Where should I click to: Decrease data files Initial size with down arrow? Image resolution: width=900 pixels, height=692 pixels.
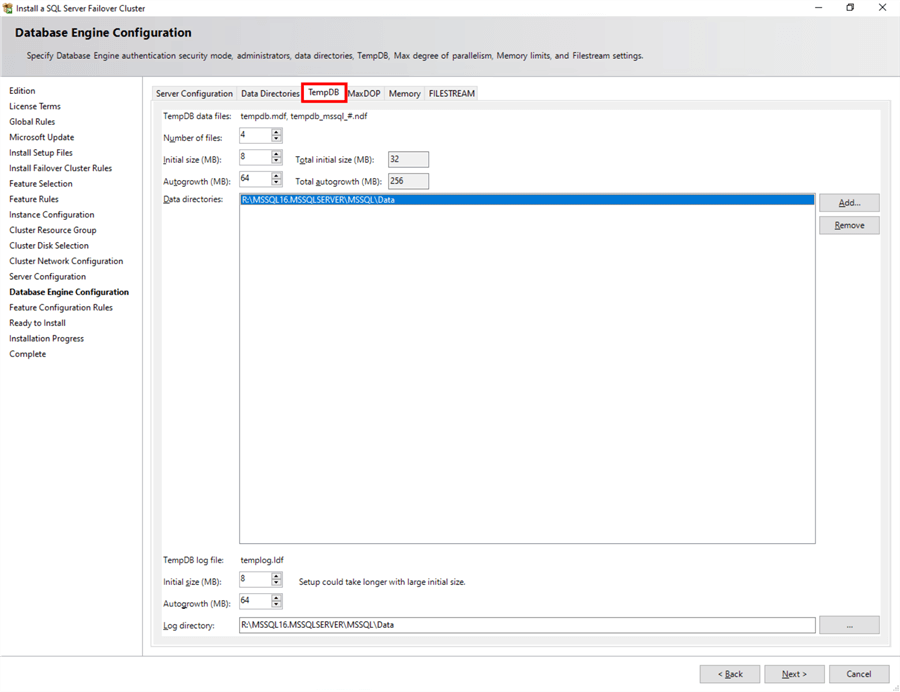point(277,161)
